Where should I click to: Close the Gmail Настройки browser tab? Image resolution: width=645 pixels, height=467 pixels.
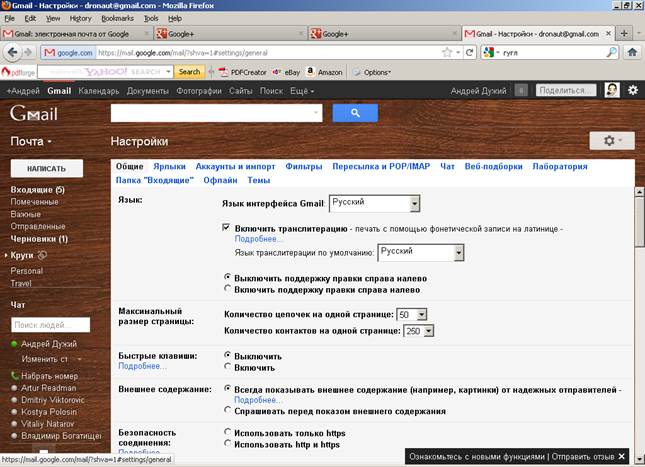coord(608,34)
